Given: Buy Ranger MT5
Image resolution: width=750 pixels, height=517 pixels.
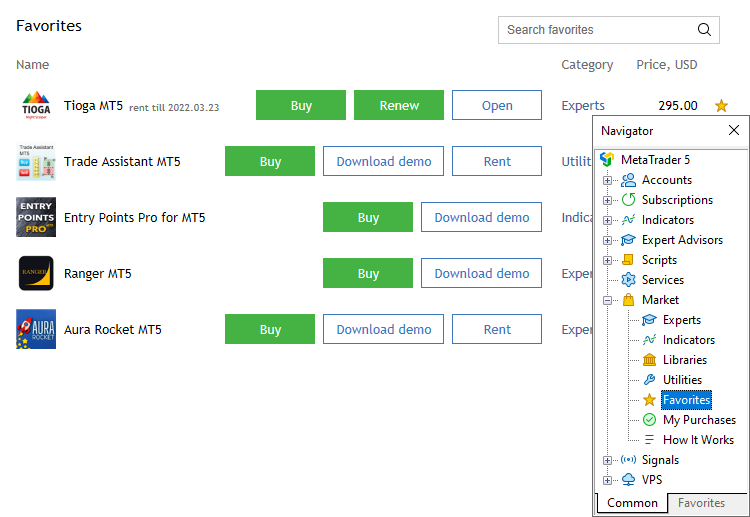Looking at the screenshot, I should click(x=368, y=273).
